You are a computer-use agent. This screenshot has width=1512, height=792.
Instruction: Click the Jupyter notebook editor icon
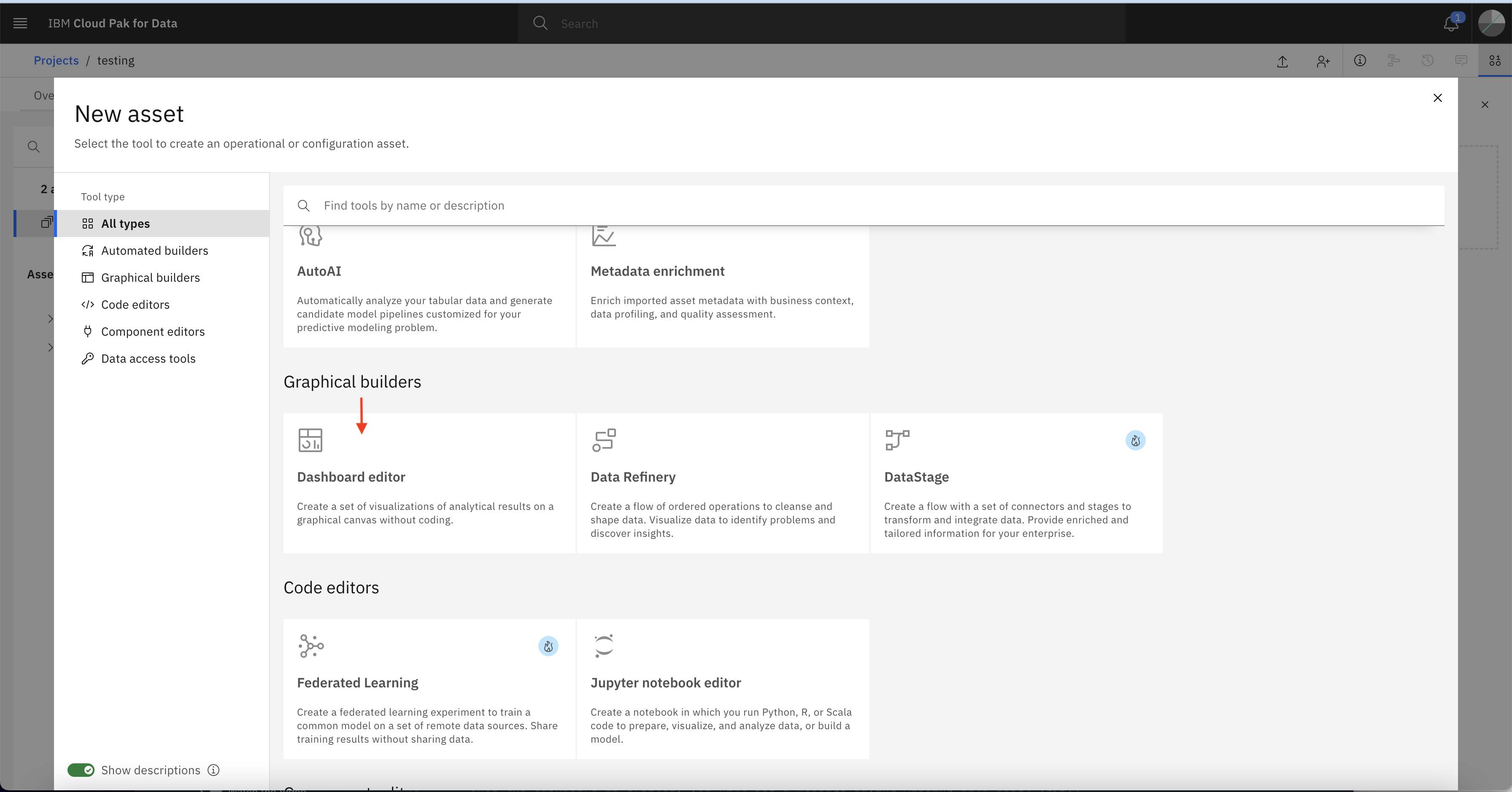pyautogui.click(x=604, y=646)
